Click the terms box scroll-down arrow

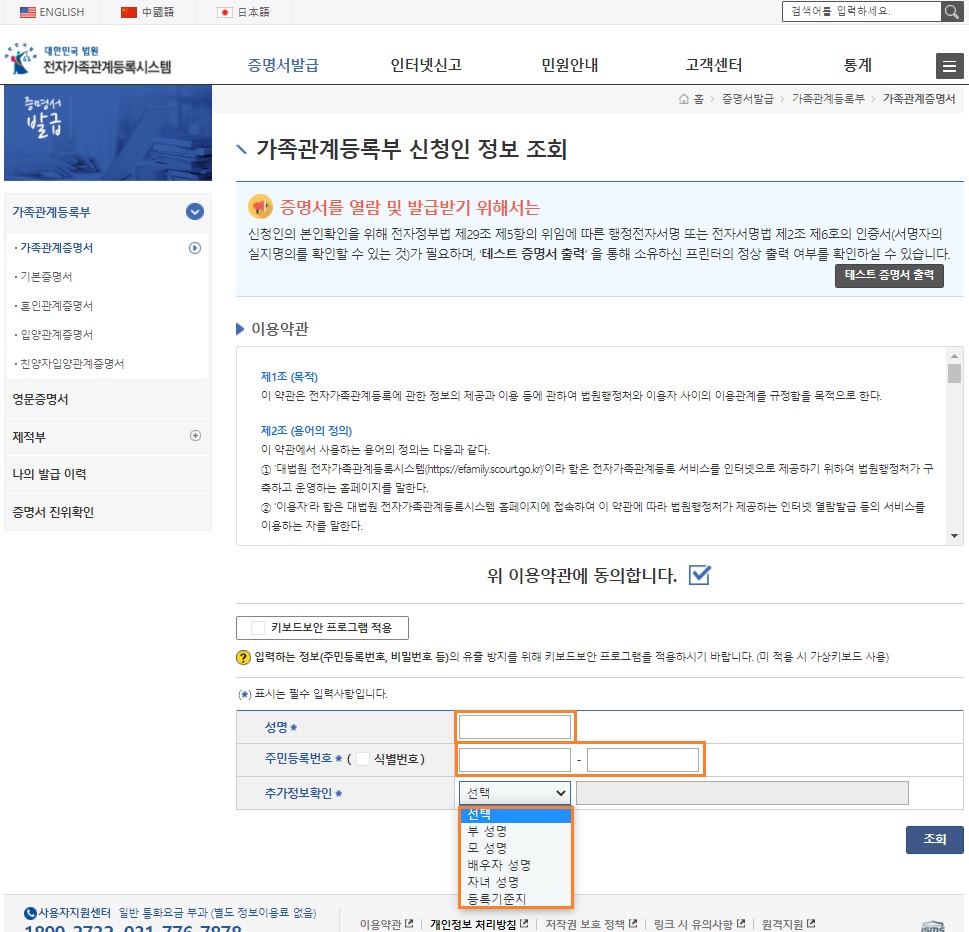click(955, 536)
